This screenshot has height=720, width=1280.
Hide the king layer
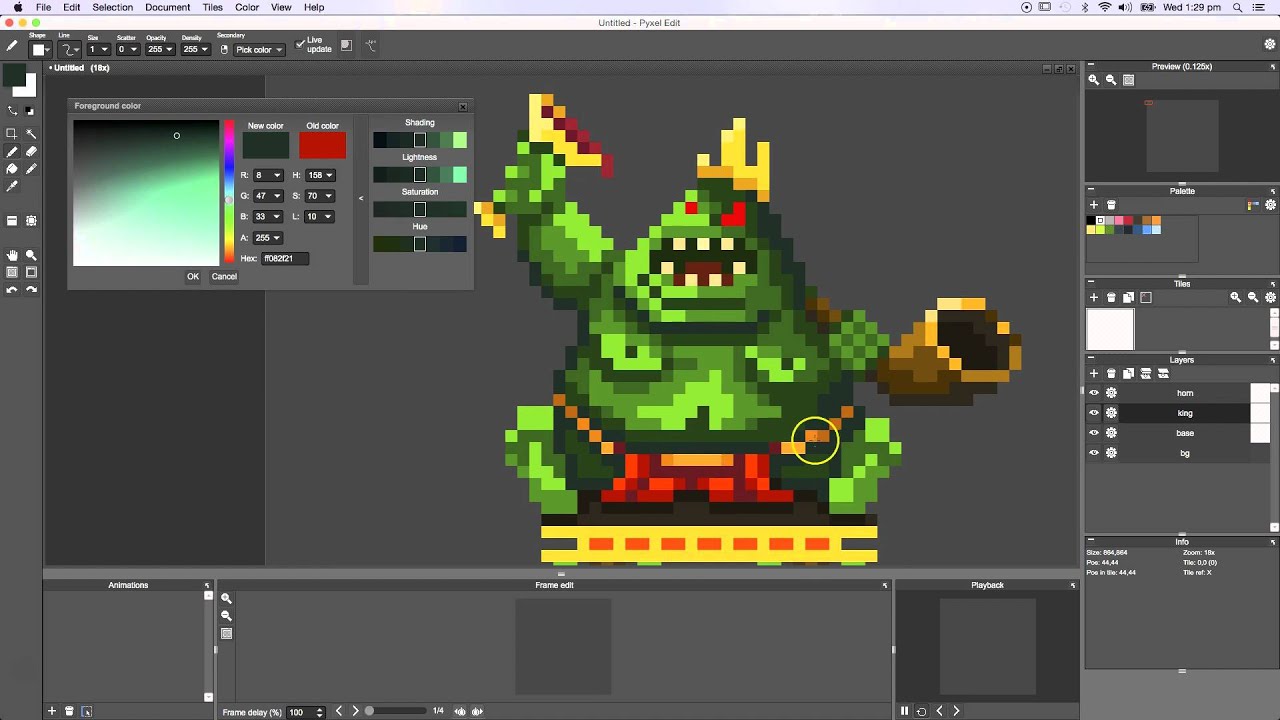click(1094, 413)
